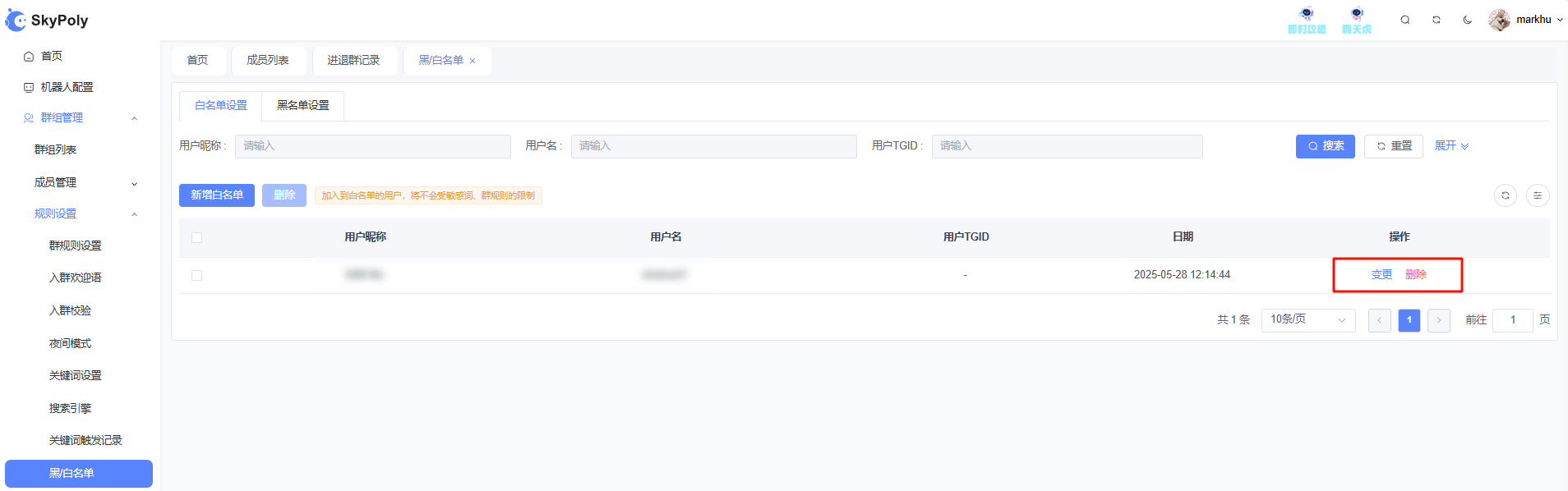
Task: Click the header refresh icon
Action: [1437, 20]
